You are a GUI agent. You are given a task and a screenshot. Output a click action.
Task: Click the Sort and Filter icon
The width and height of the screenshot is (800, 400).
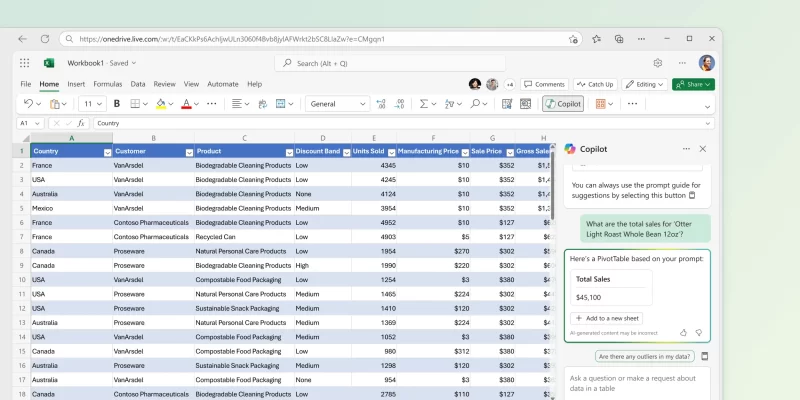point(449,104)
